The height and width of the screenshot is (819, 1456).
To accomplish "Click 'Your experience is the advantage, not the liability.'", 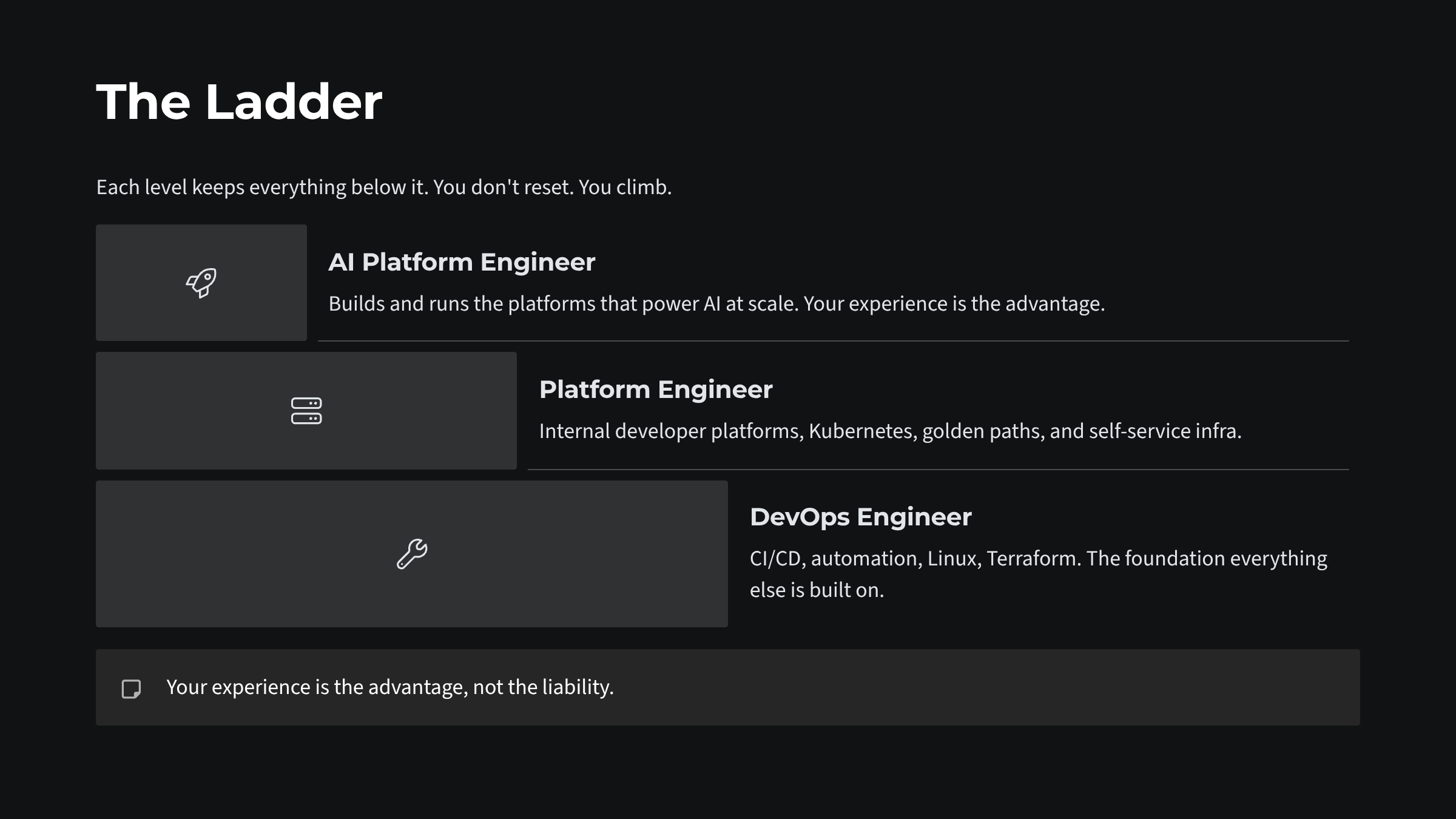I will tap(390, 687).
